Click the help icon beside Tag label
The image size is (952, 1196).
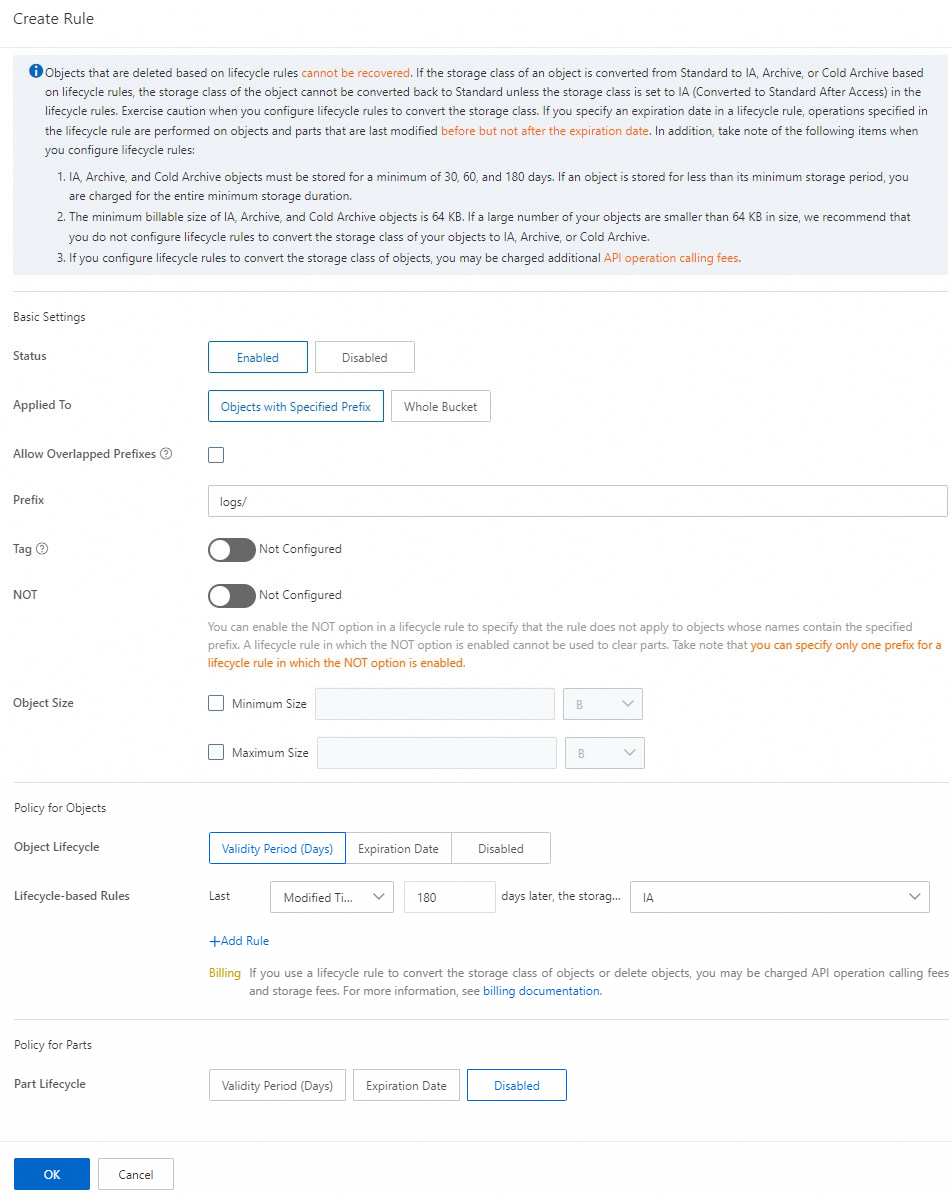point(42,548)
